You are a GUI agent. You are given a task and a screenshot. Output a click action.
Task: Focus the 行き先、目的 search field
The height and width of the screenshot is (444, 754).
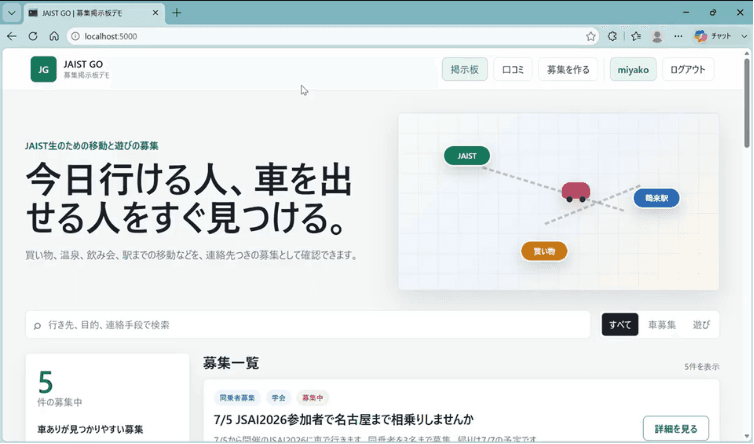(308, 325)
